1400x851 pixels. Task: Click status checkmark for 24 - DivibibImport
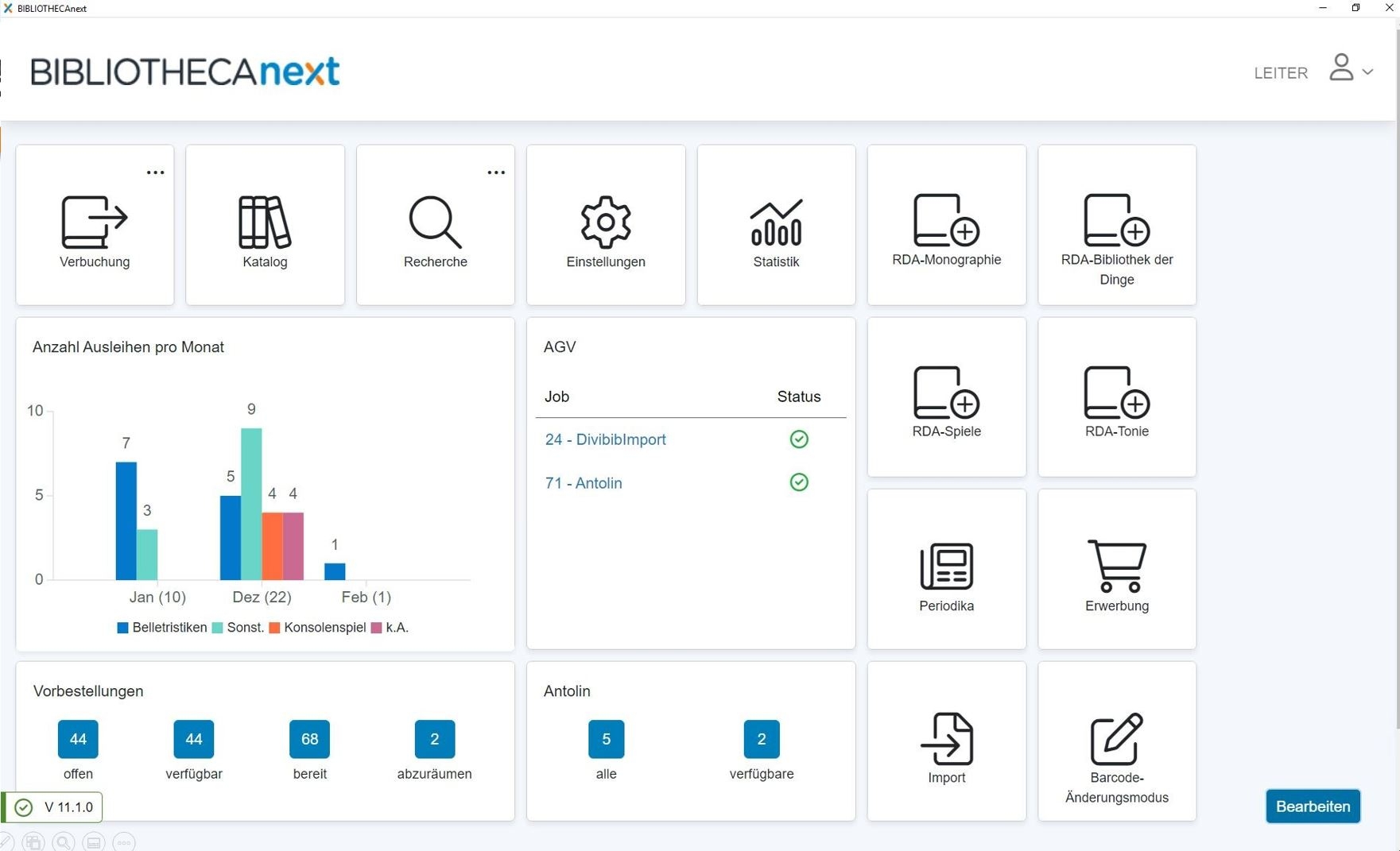[799, 439]
